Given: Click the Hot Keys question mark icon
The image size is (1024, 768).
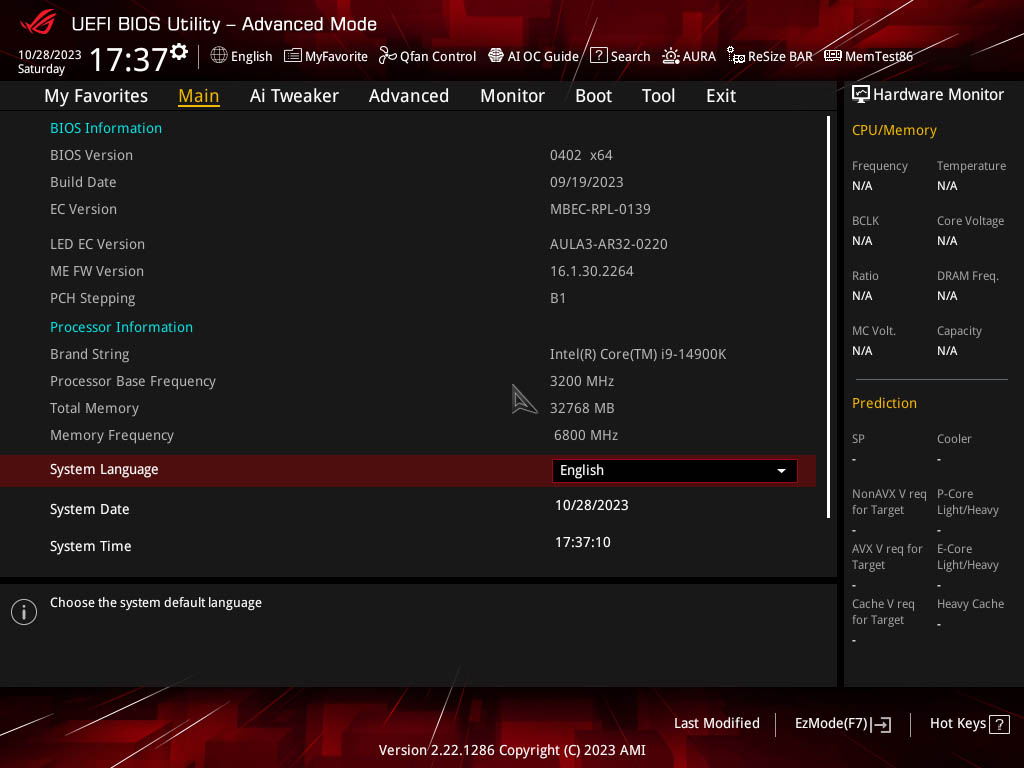Looking at the screenshot, I should click(999, 724).
